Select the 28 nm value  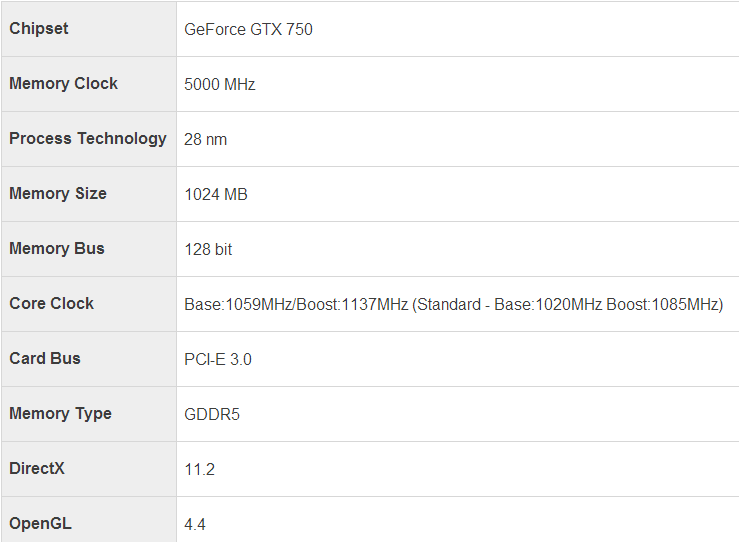click(205, 140)
